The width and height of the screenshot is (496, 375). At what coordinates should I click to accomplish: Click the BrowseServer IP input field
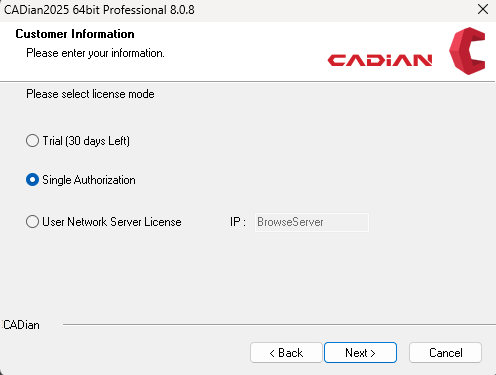[312, 222]
